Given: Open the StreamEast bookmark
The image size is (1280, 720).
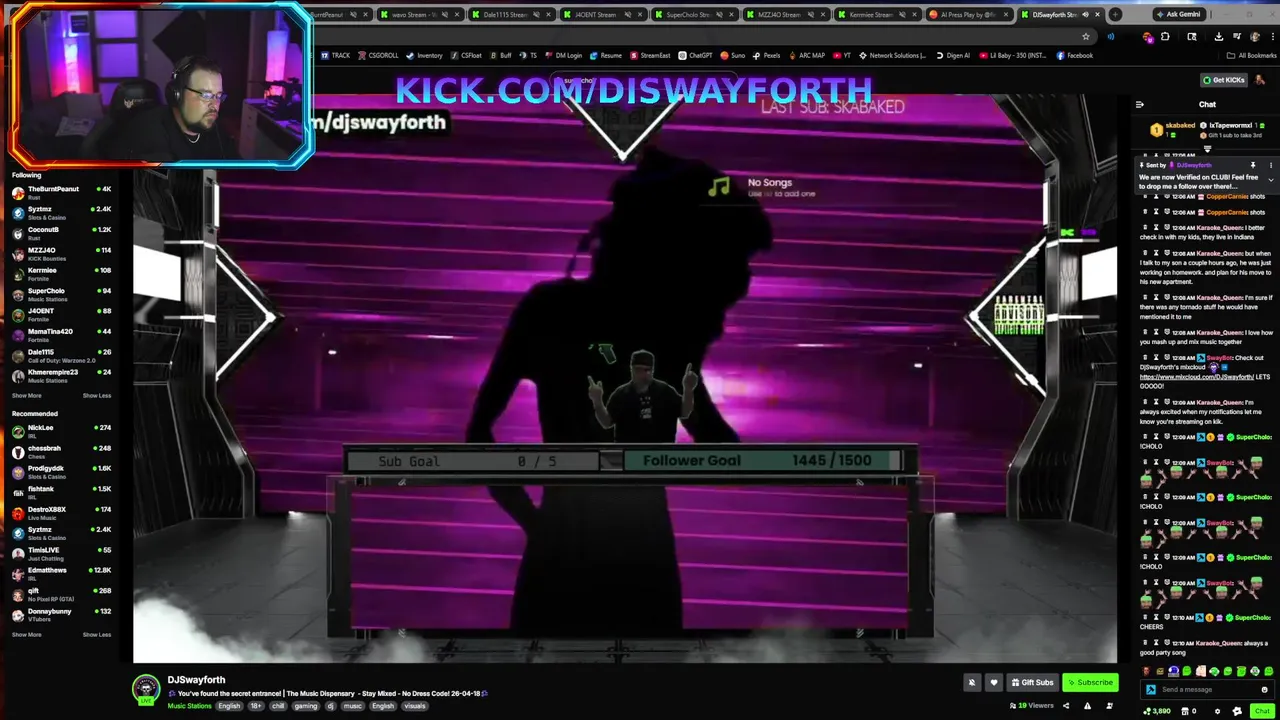Looking at the screenshot, I should click(x=650, y=55).
